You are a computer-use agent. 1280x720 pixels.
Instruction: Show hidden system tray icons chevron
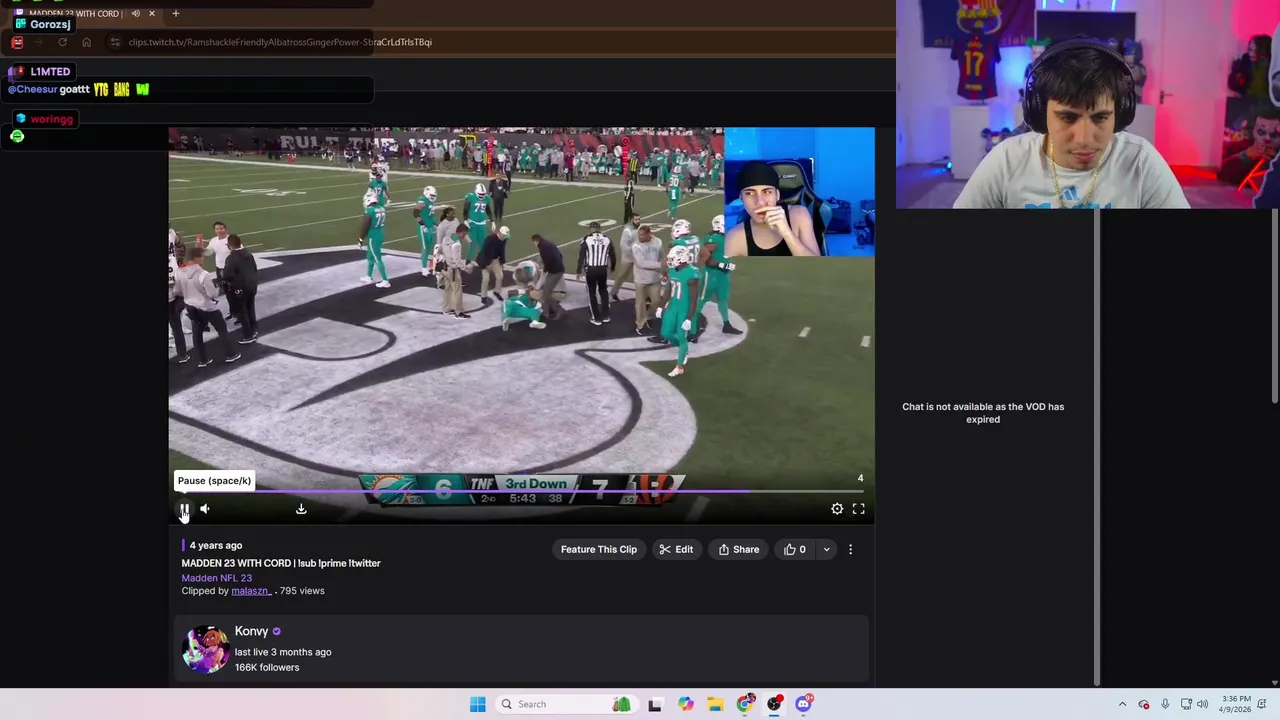(1122, 704)
